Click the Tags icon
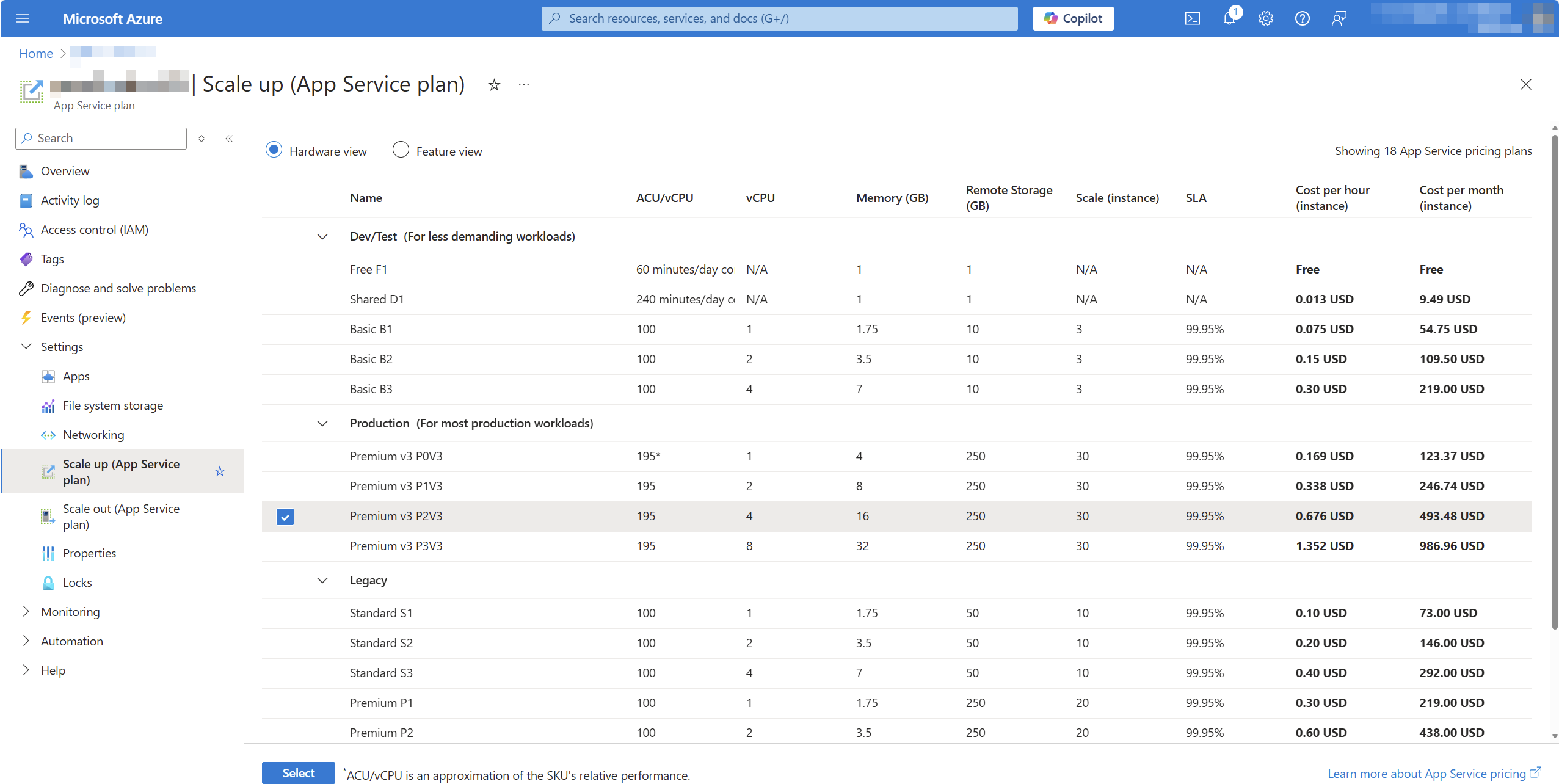 (26, 260)
